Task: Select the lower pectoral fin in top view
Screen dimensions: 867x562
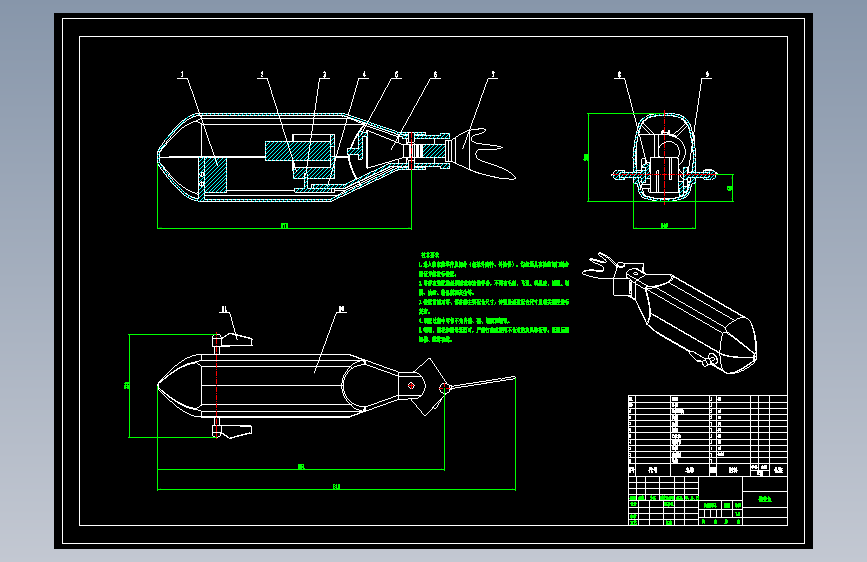Action: (233, 429)
